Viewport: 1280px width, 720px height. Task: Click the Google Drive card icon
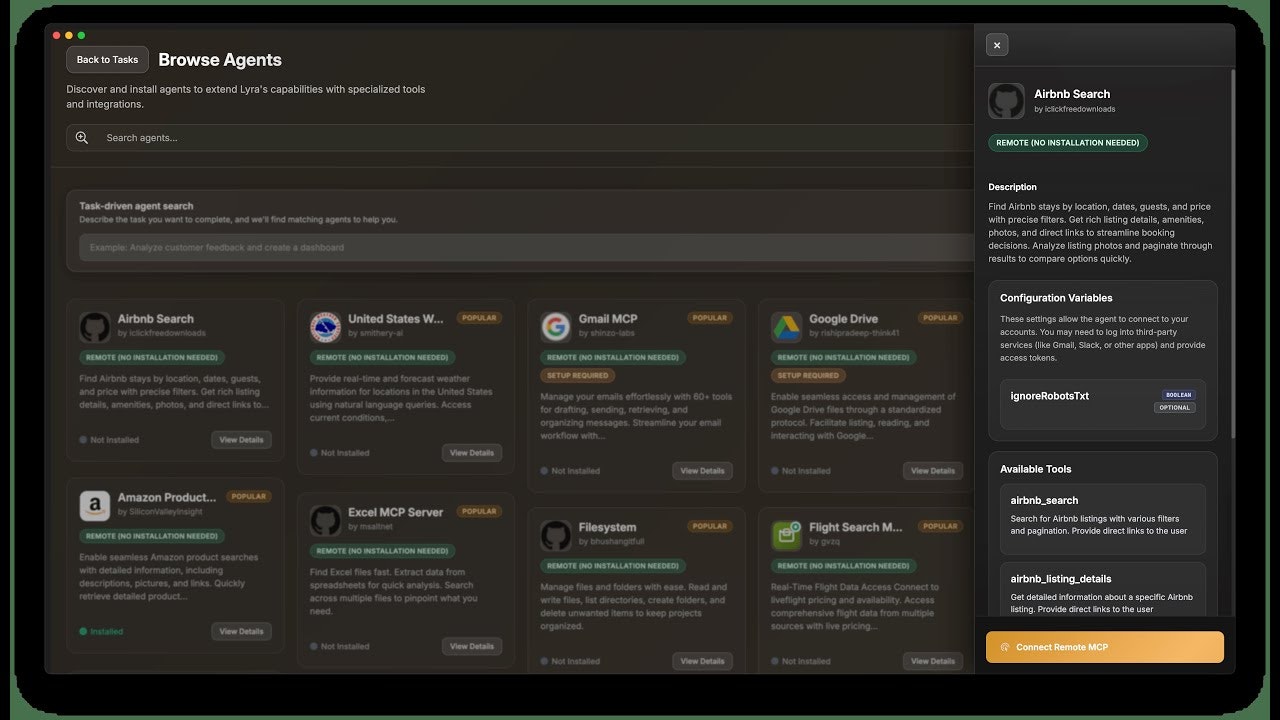[787, 326]
